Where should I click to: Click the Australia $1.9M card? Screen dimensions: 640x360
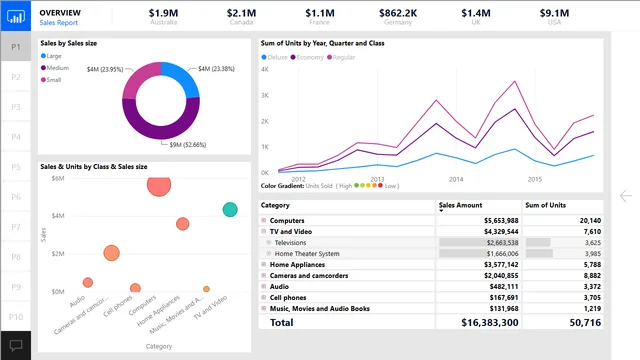click(163, 16)
